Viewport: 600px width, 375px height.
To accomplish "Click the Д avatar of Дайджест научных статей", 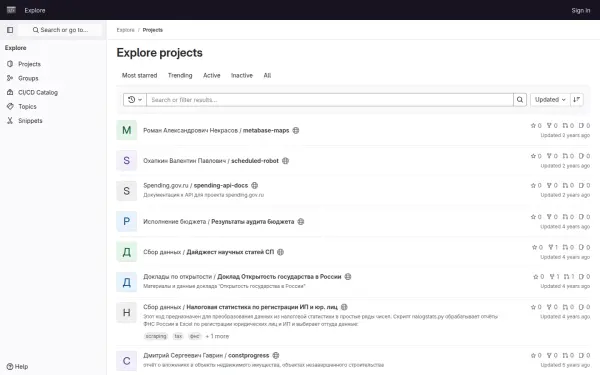I will click(x=127, y=252).
